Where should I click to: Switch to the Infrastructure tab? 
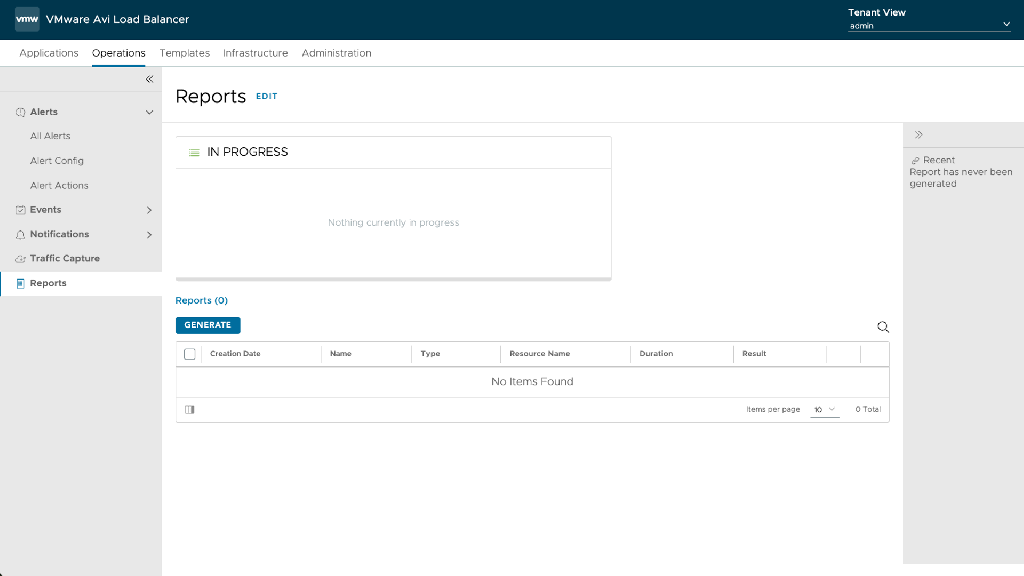click(255, 53)
